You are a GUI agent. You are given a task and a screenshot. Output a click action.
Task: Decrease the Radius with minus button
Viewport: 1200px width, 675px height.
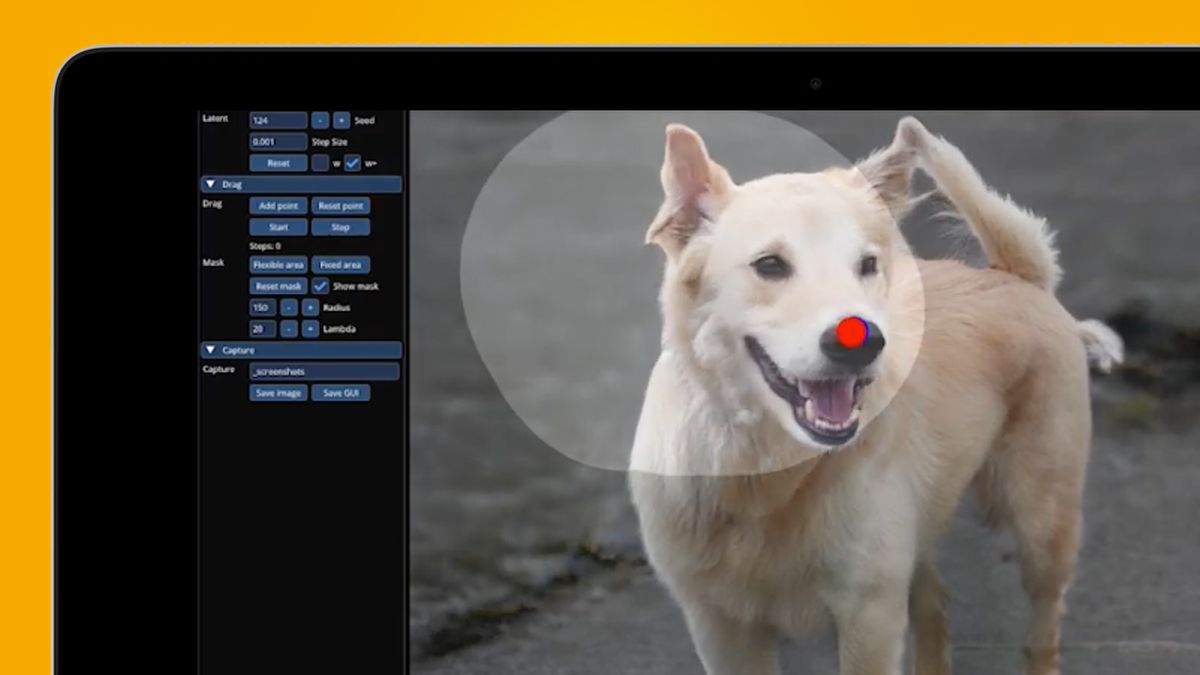289,308
